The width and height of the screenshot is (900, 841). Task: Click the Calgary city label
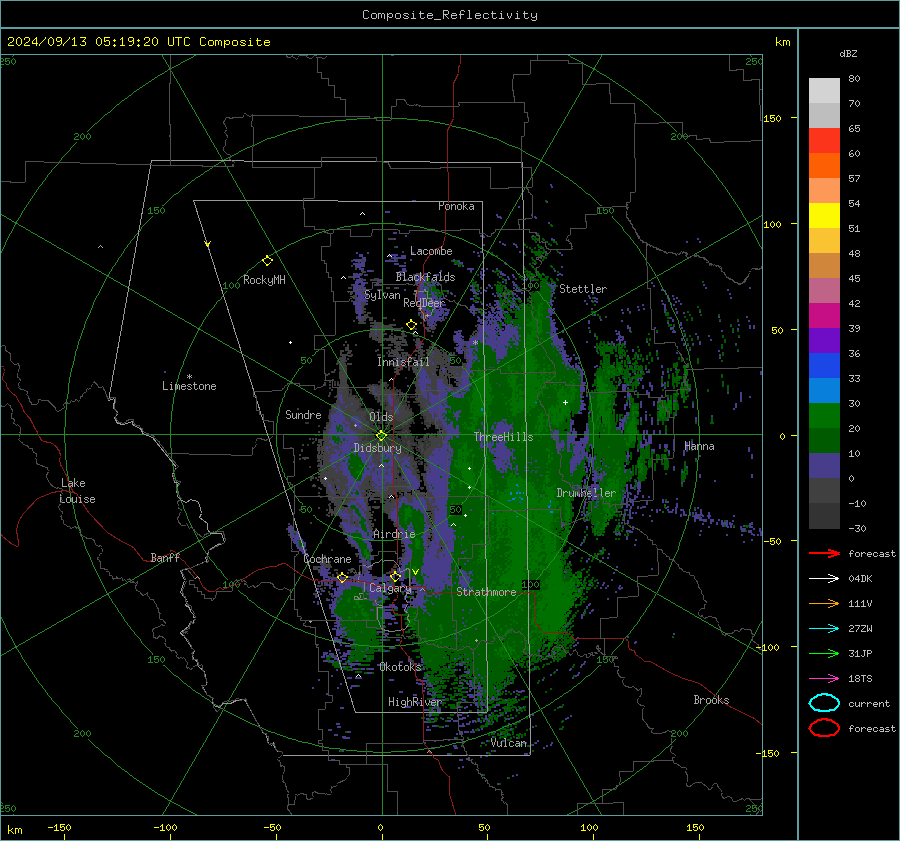tap(390, 588)
